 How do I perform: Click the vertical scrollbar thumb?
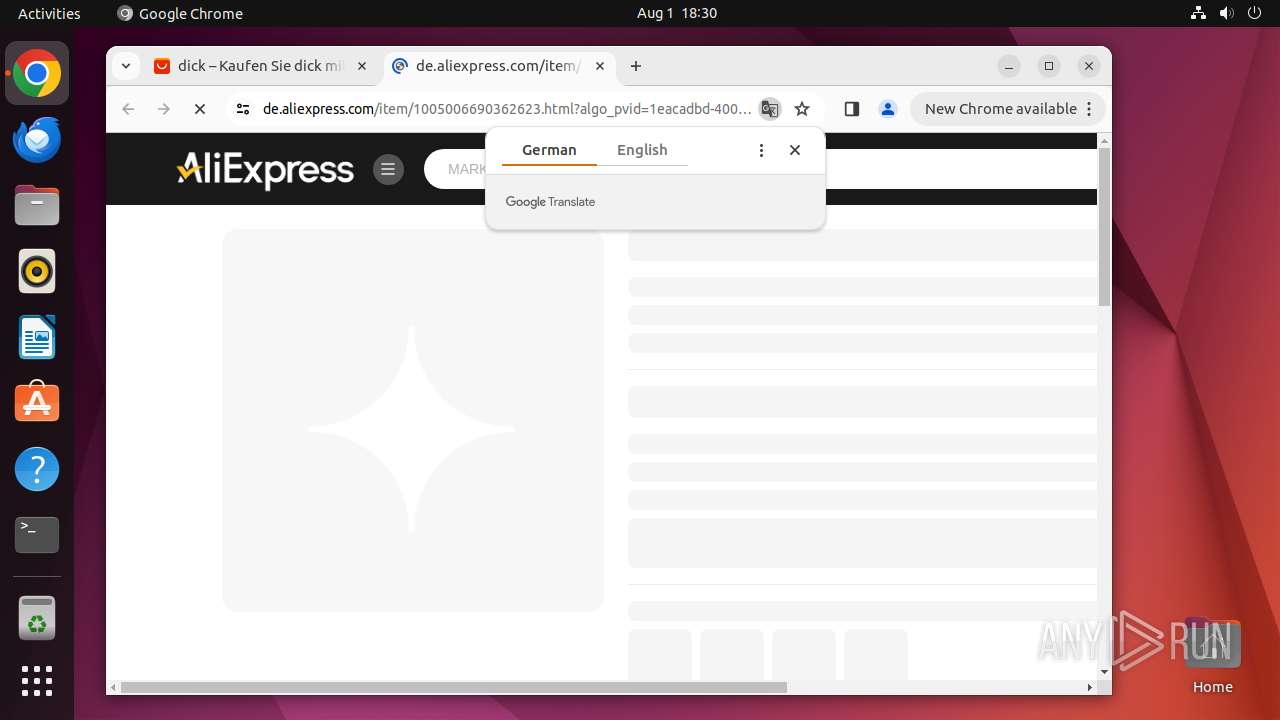pyautogui.click(x=1104, y=226)
